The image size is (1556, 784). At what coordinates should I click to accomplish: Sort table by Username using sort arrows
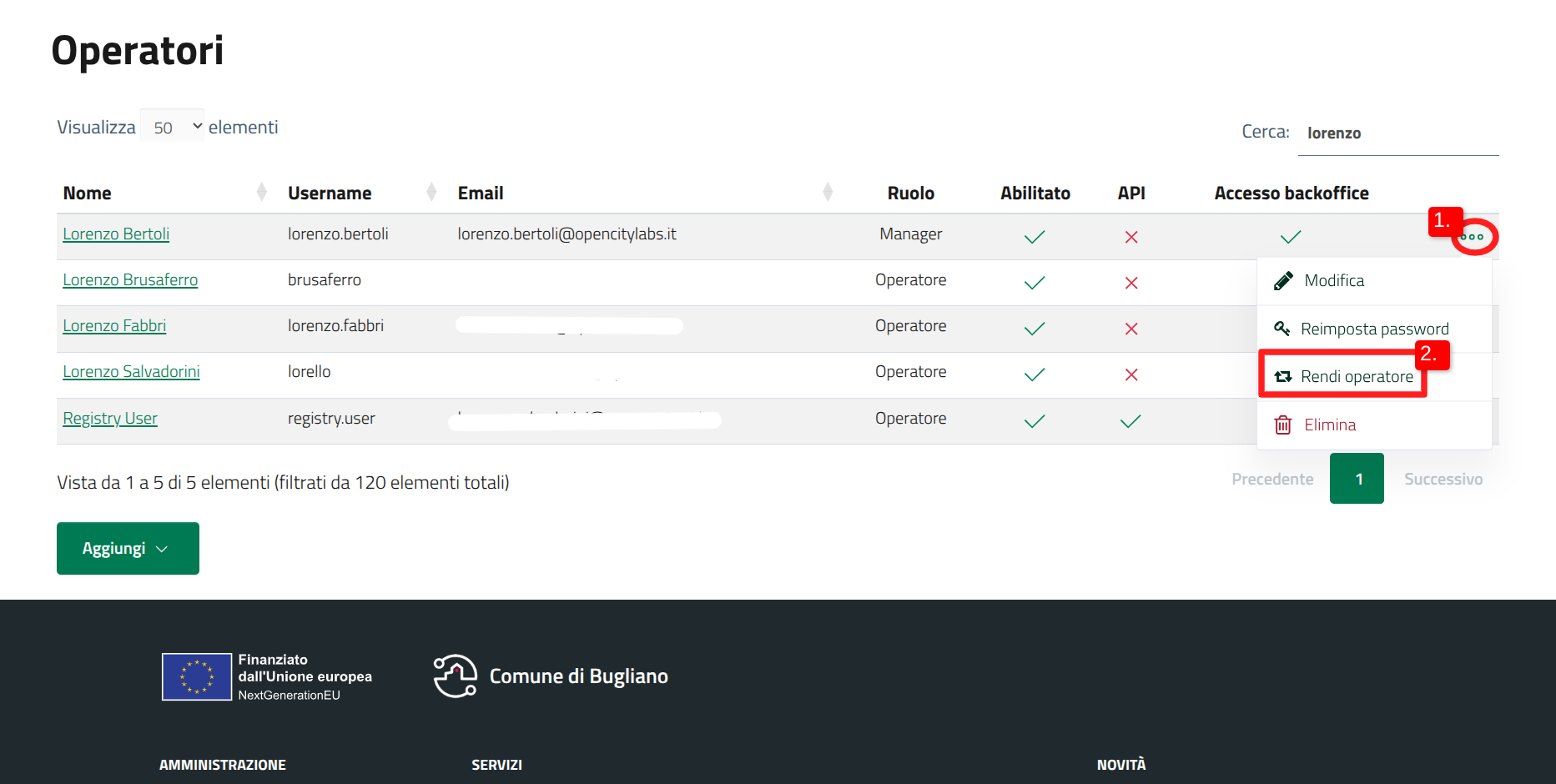(x=431, y=192)
